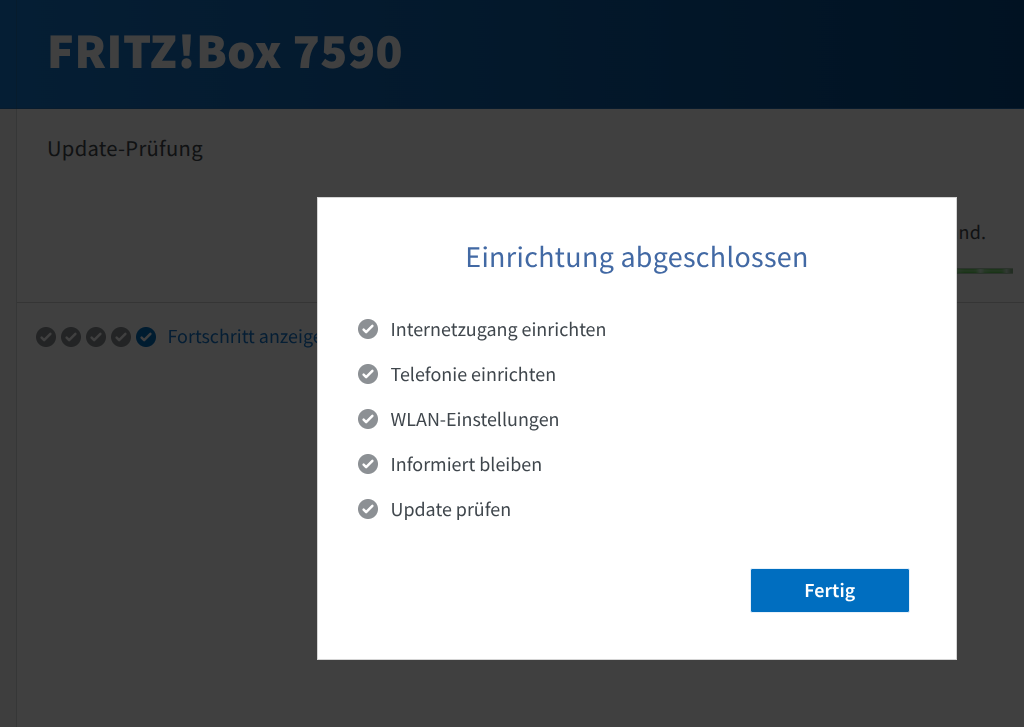
Task: Select the second gray step circle in progress row
Action: (x=71, y=337)
